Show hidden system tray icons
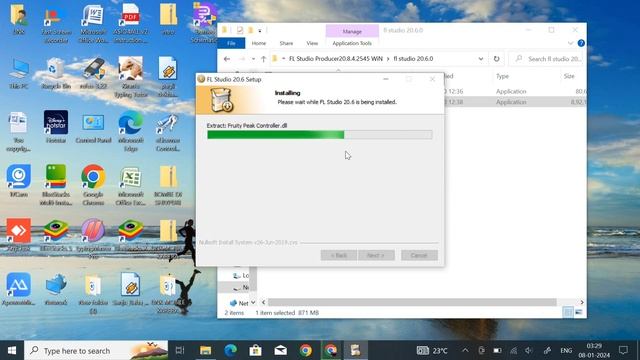Viewport: 640px width, 360px height. point(465,350)
